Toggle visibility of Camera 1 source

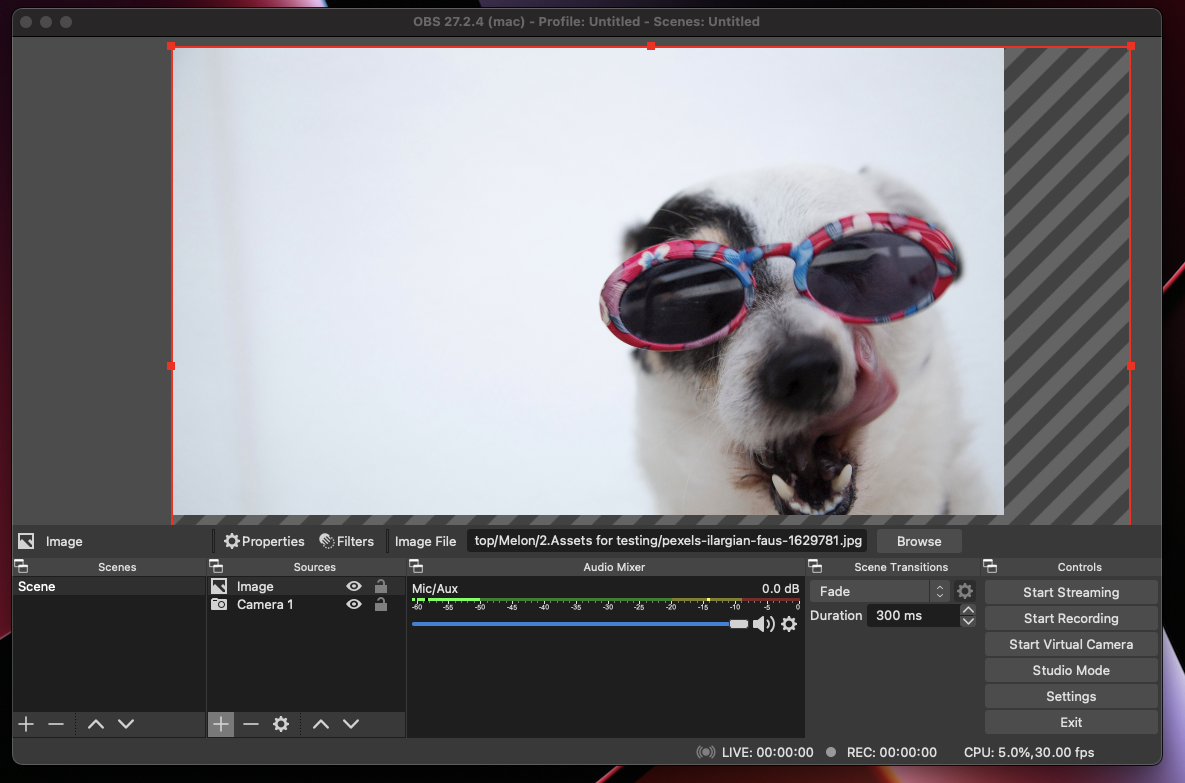coord(353,605)
